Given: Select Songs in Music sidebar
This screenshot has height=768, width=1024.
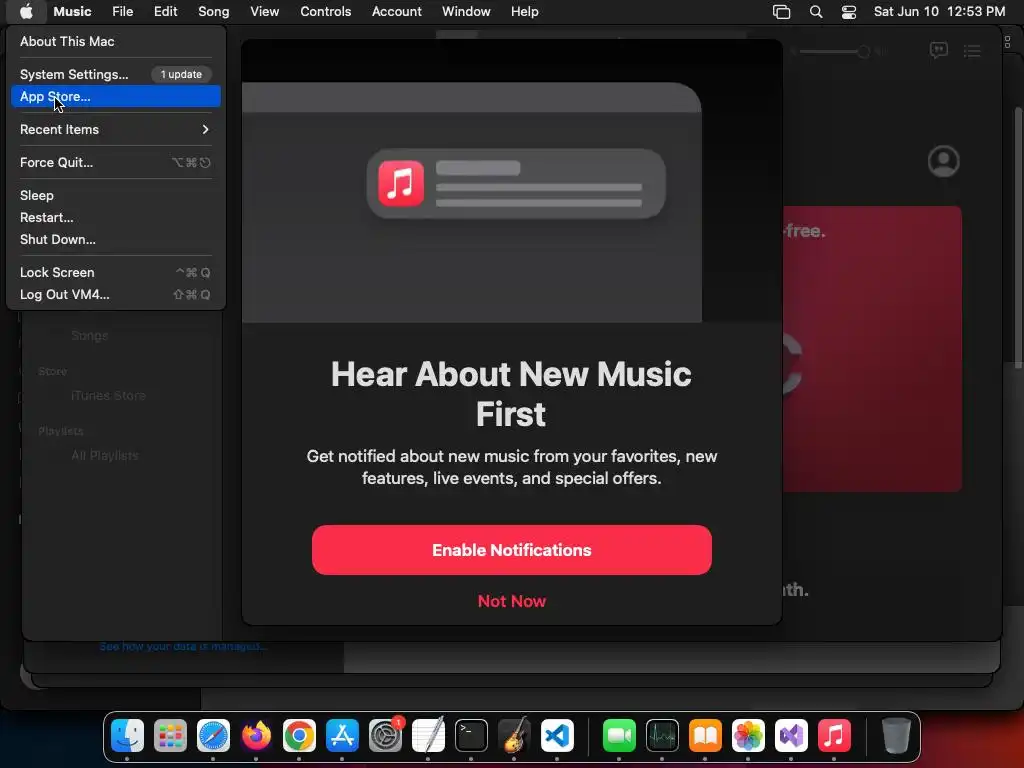Looking at the screenshot, I should (89, 336).
